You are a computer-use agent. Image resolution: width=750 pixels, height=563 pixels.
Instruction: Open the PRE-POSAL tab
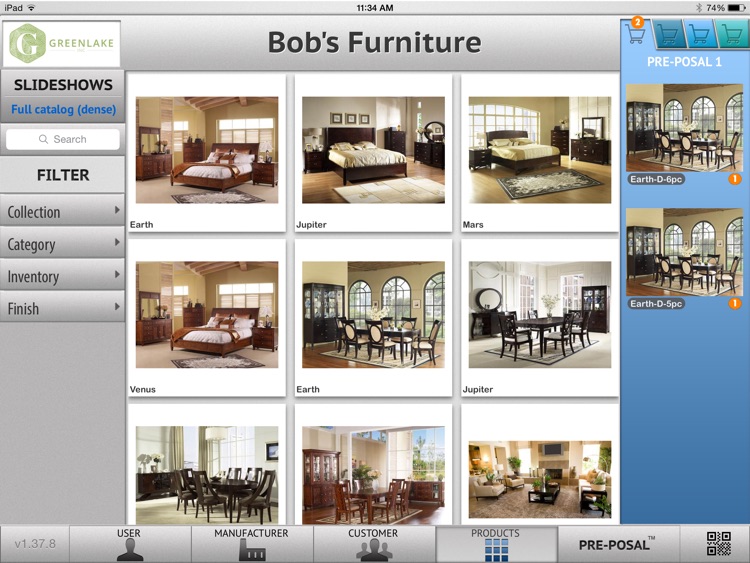coord(618,544)
